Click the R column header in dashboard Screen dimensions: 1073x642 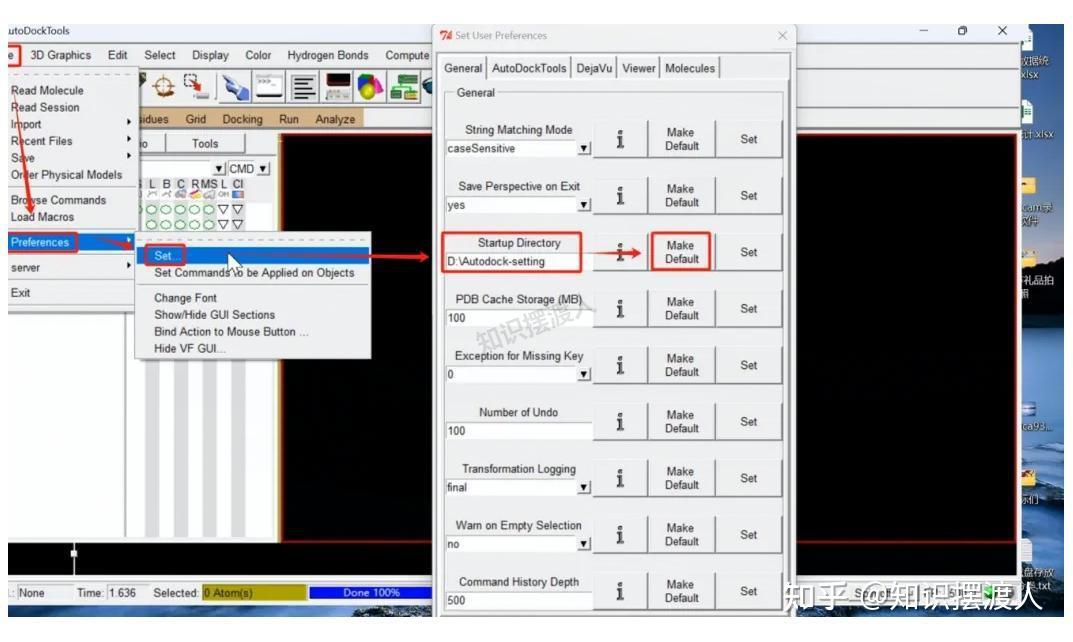(x=195, y=184)
